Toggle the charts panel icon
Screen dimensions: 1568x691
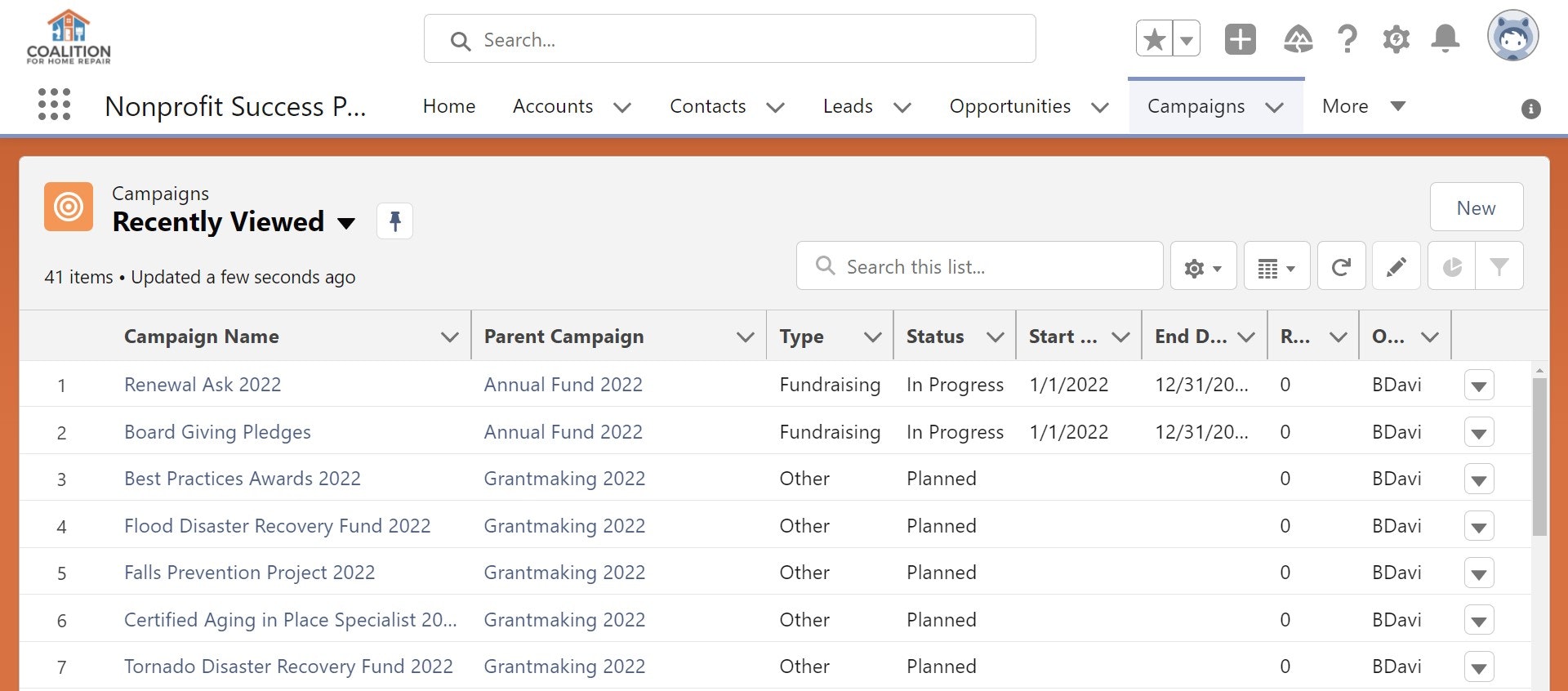click(1451, 266)
